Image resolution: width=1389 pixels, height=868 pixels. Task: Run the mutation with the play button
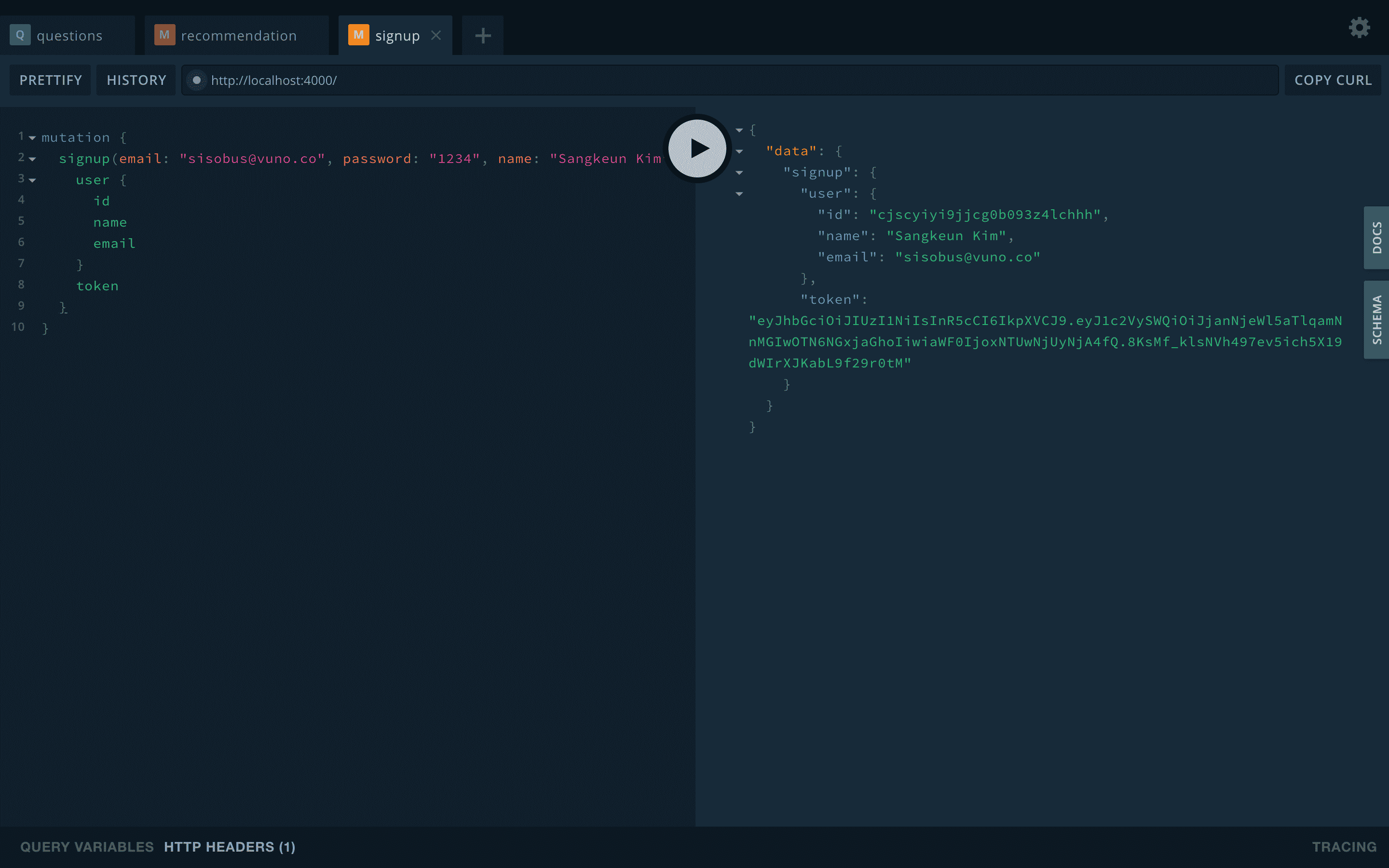pos(697,149)
